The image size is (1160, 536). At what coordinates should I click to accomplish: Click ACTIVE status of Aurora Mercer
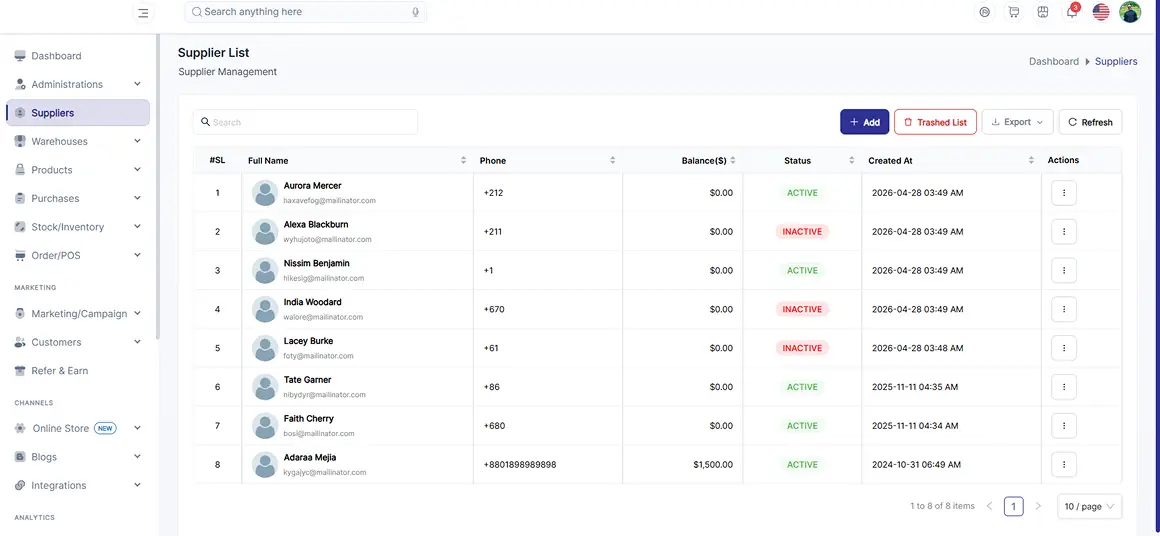[x=802, y=193]
